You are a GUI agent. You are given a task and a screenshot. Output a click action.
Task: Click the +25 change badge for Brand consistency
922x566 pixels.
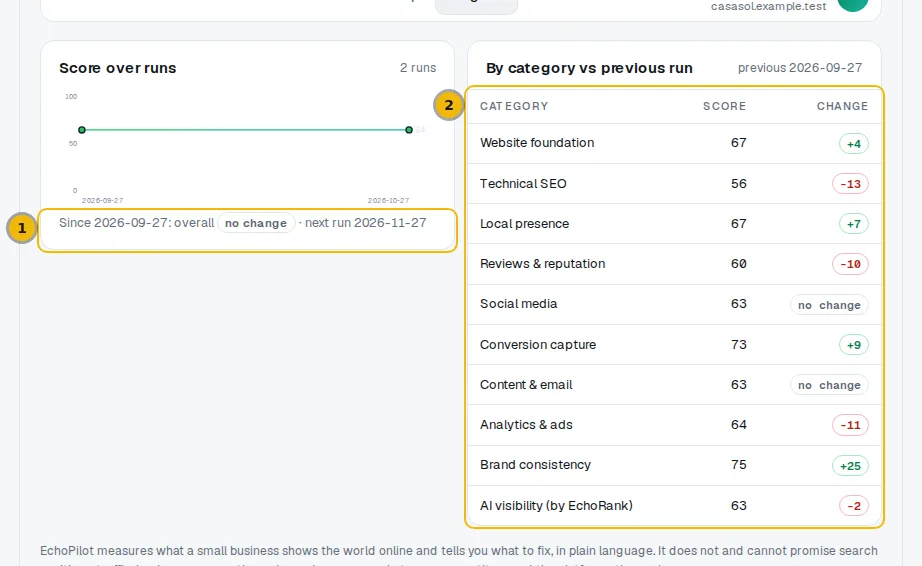click(x=850, y=466)
